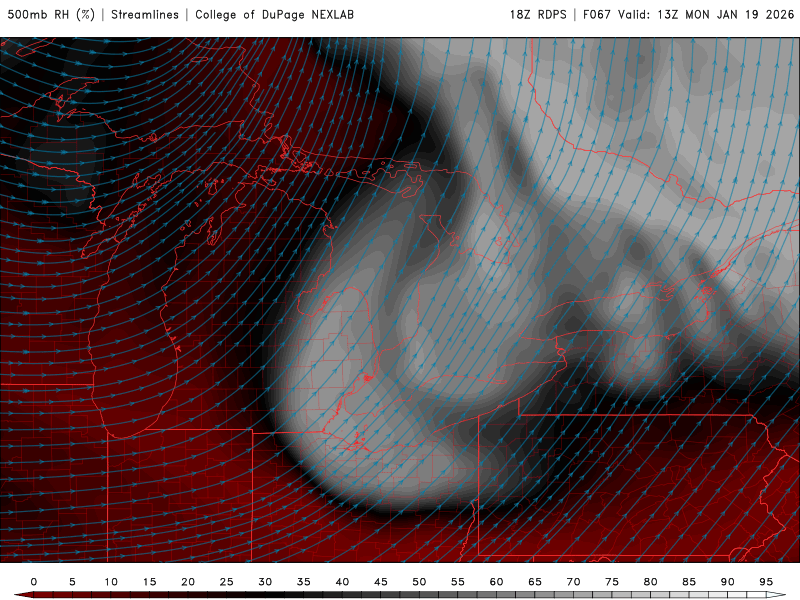Click the 'Streamlines' label in header
This screenshot has height=600, width=800.
145,14
